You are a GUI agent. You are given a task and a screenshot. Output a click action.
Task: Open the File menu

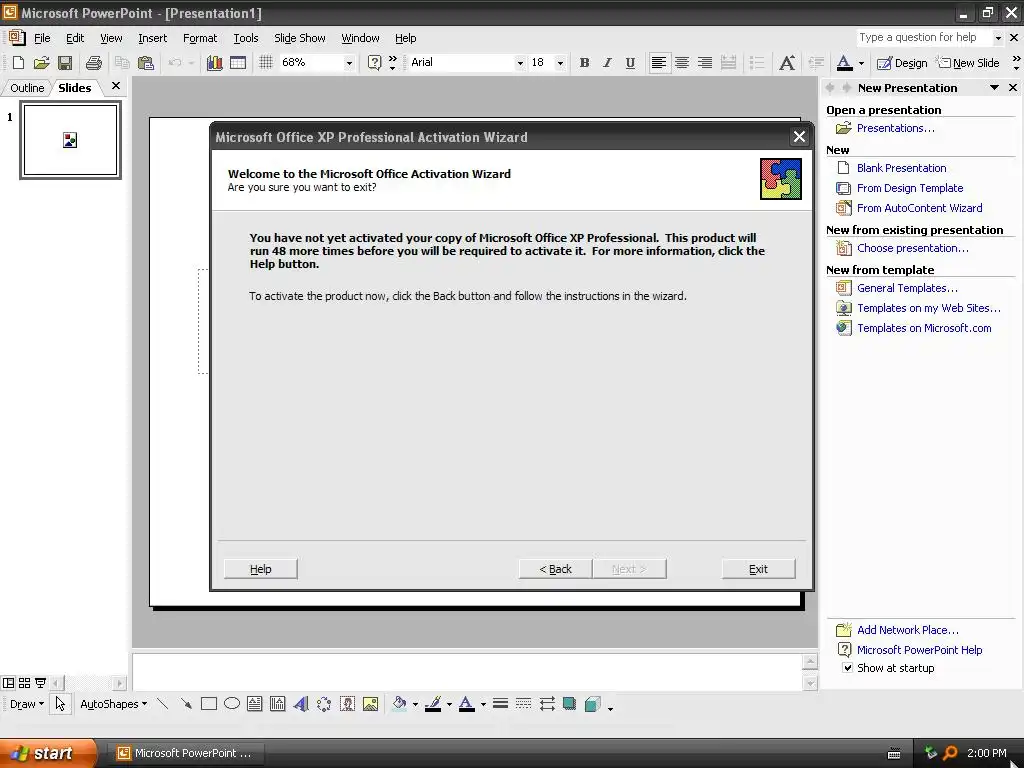tap(42, 38)
